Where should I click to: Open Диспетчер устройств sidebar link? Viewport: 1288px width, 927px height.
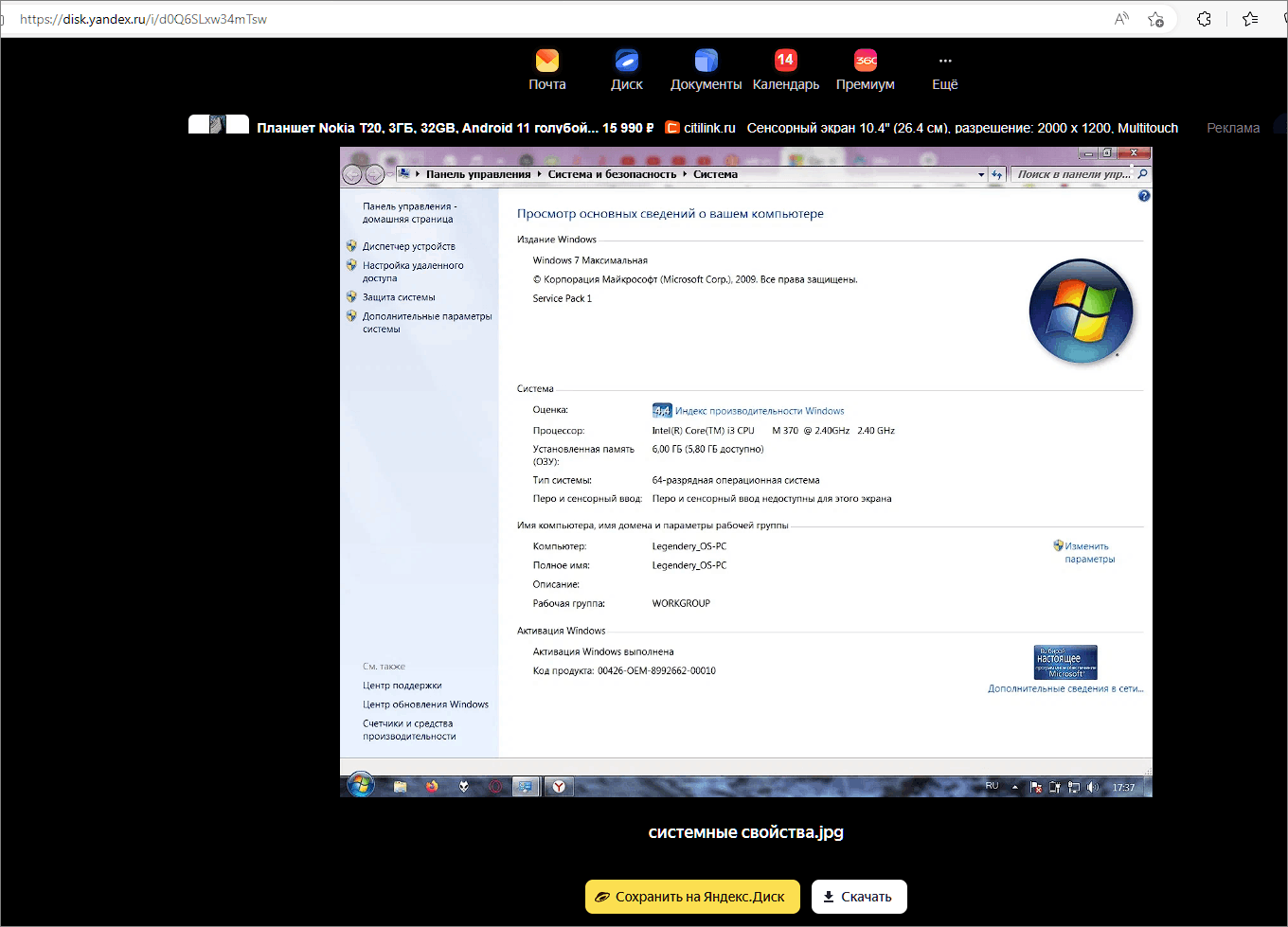click(x=408, y=246)
